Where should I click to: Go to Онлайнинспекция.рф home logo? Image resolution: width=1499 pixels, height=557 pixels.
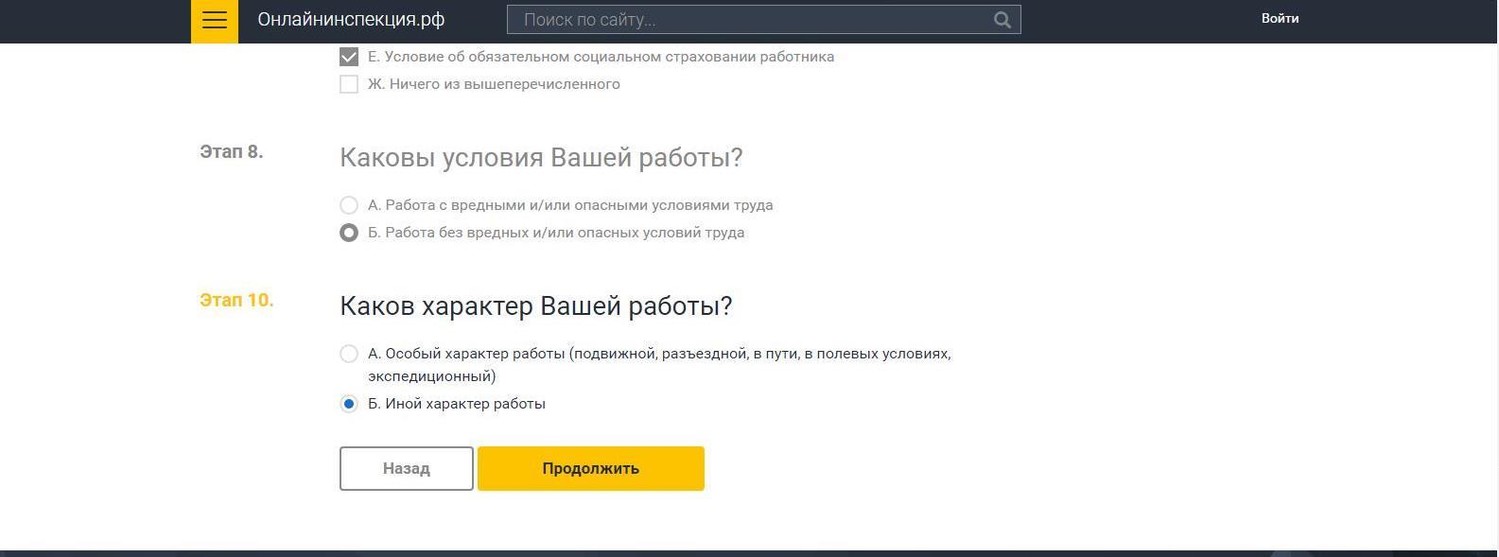(351, 20)
